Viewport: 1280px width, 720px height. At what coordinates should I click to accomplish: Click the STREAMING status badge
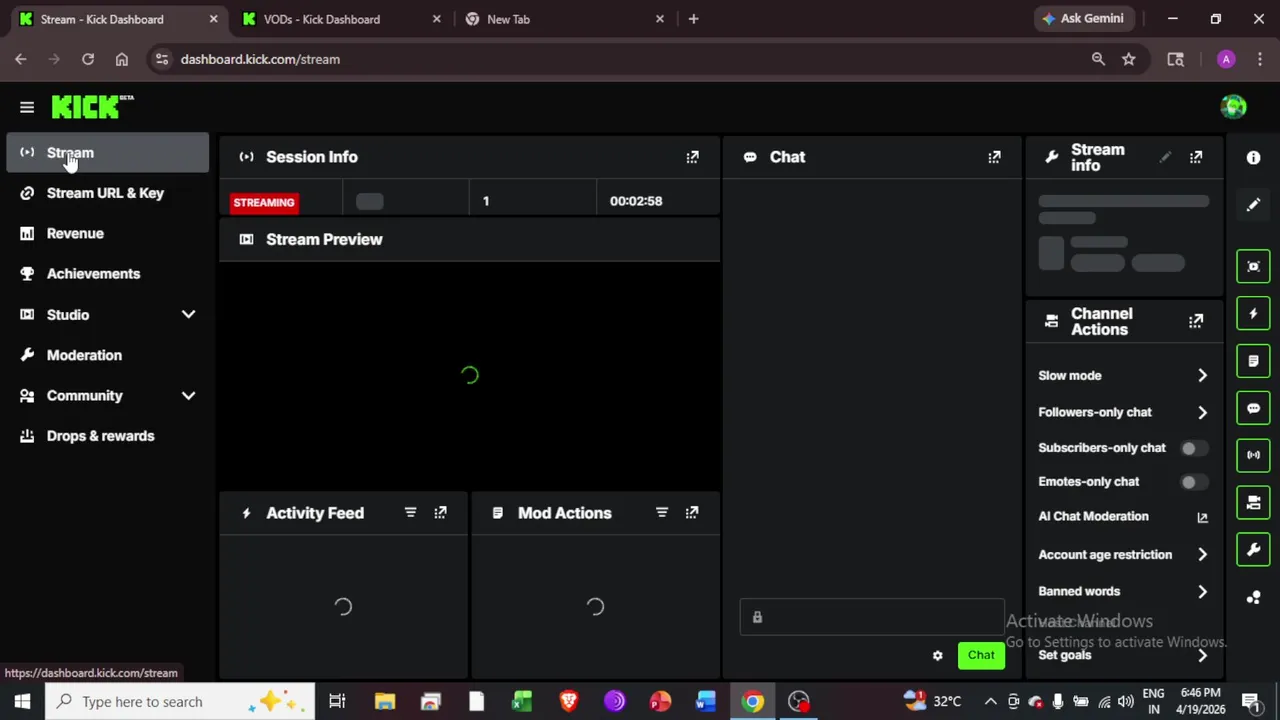tap(264, 202)
